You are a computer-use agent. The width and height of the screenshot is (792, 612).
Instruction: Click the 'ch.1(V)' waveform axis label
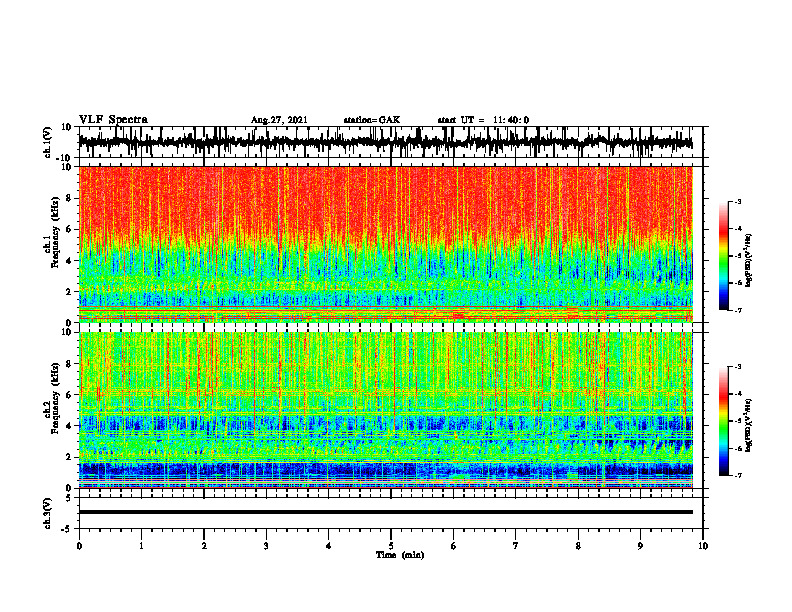[47, 142]
